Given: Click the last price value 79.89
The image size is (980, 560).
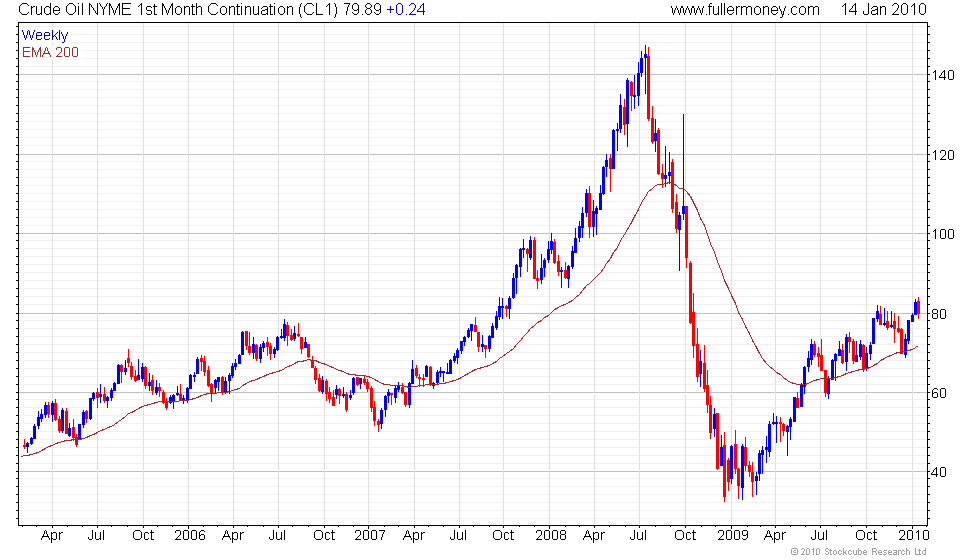Looking at the screenshot, I should (362, 10).
